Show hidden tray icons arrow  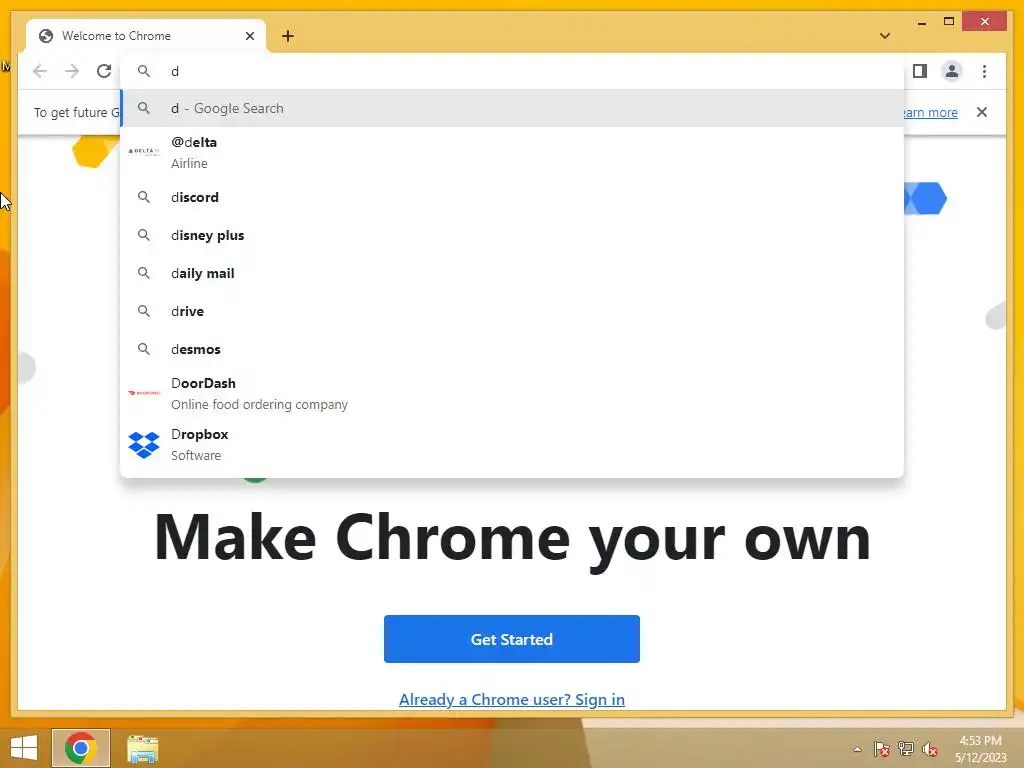pyautogui.click(x=857, y=749)
